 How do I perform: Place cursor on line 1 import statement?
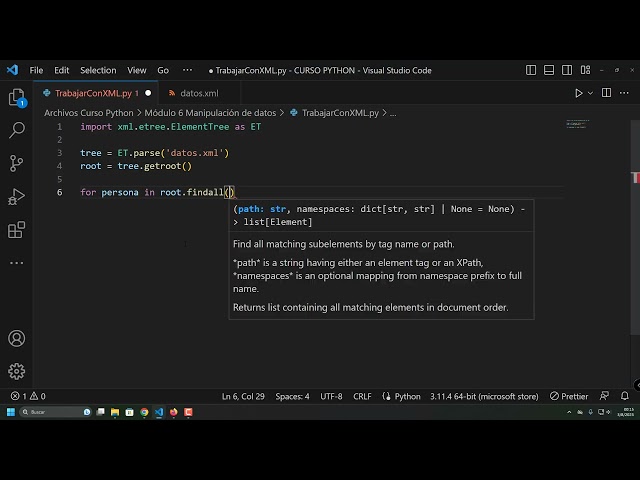pyautogui.click(x=171, y=127)
